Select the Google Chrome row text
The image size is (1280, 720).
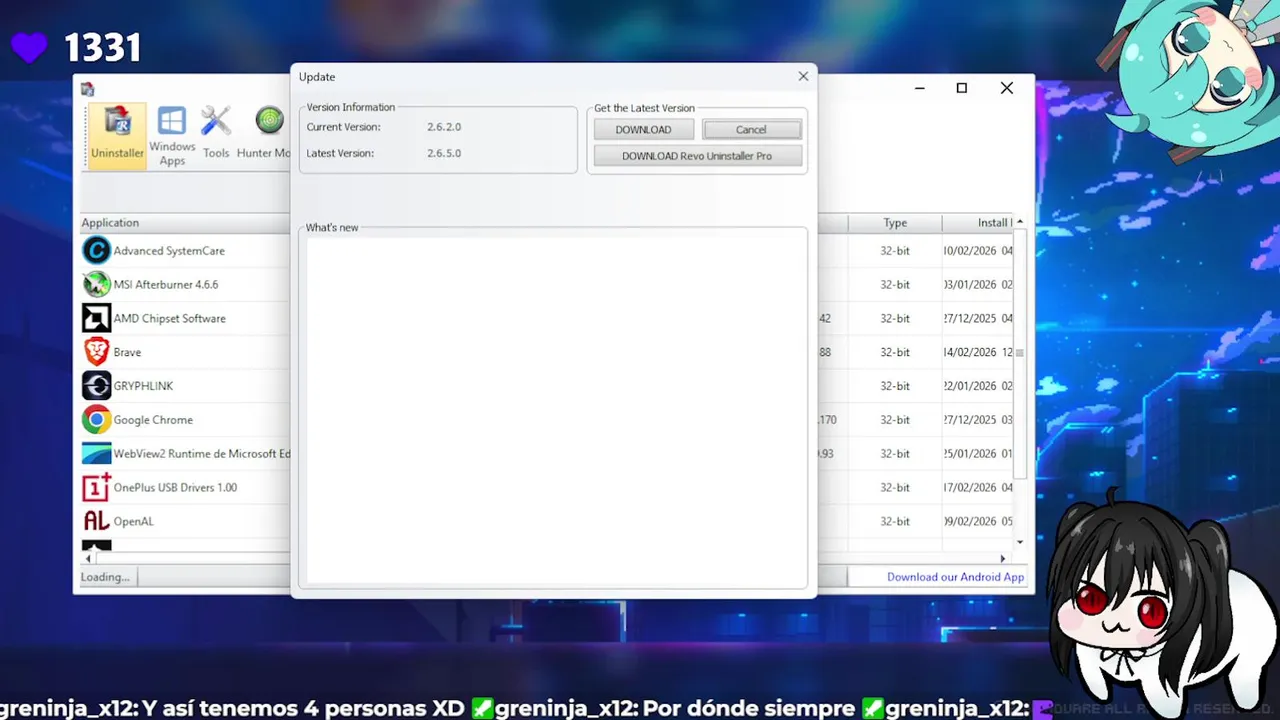coord(153,420)
